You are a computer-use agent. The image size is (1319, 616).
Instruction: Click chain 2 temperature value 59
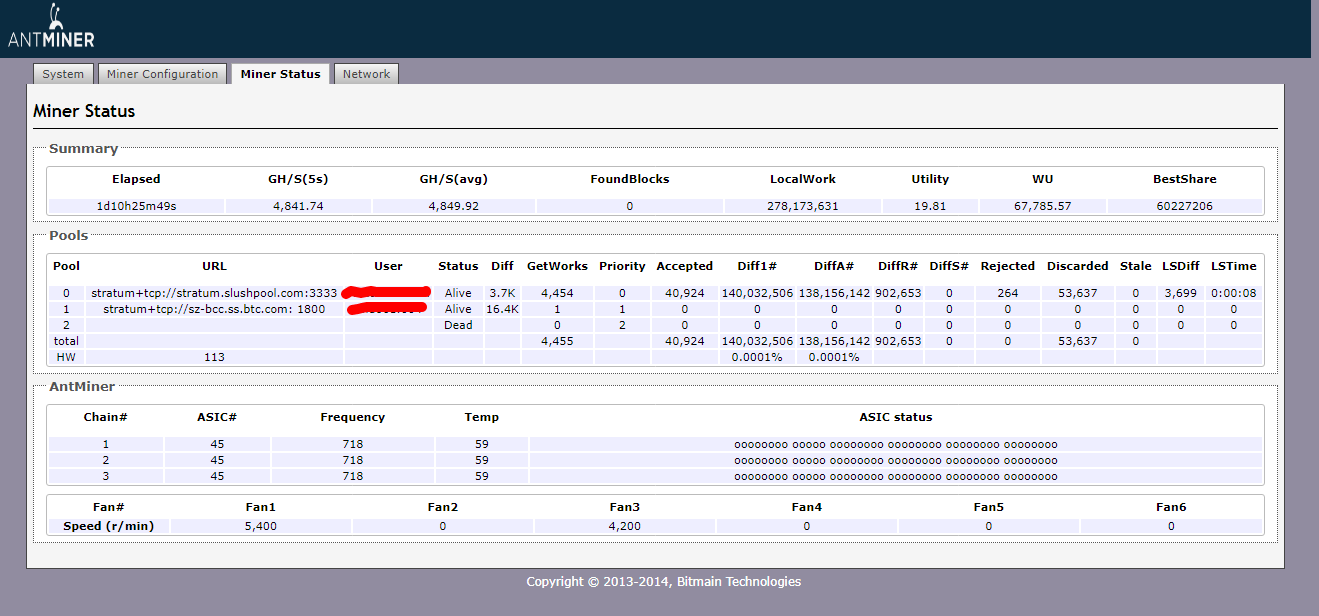(x=482, y=460)
